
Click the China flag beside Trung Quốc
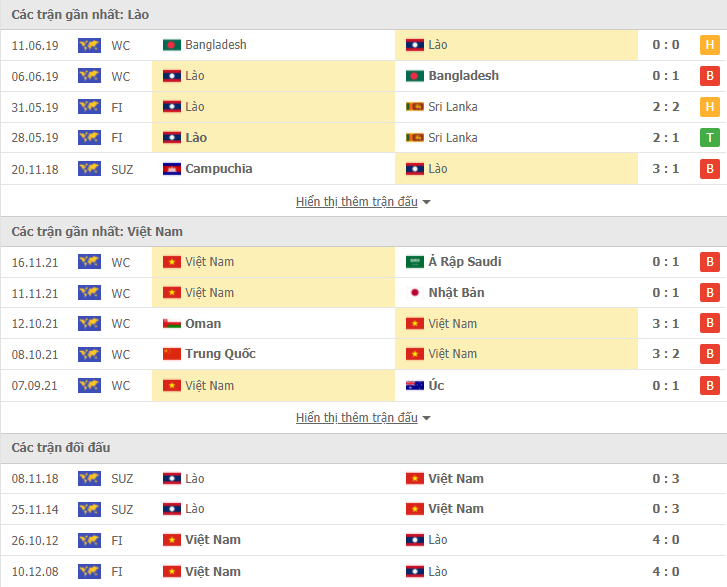tap(172, 354)
